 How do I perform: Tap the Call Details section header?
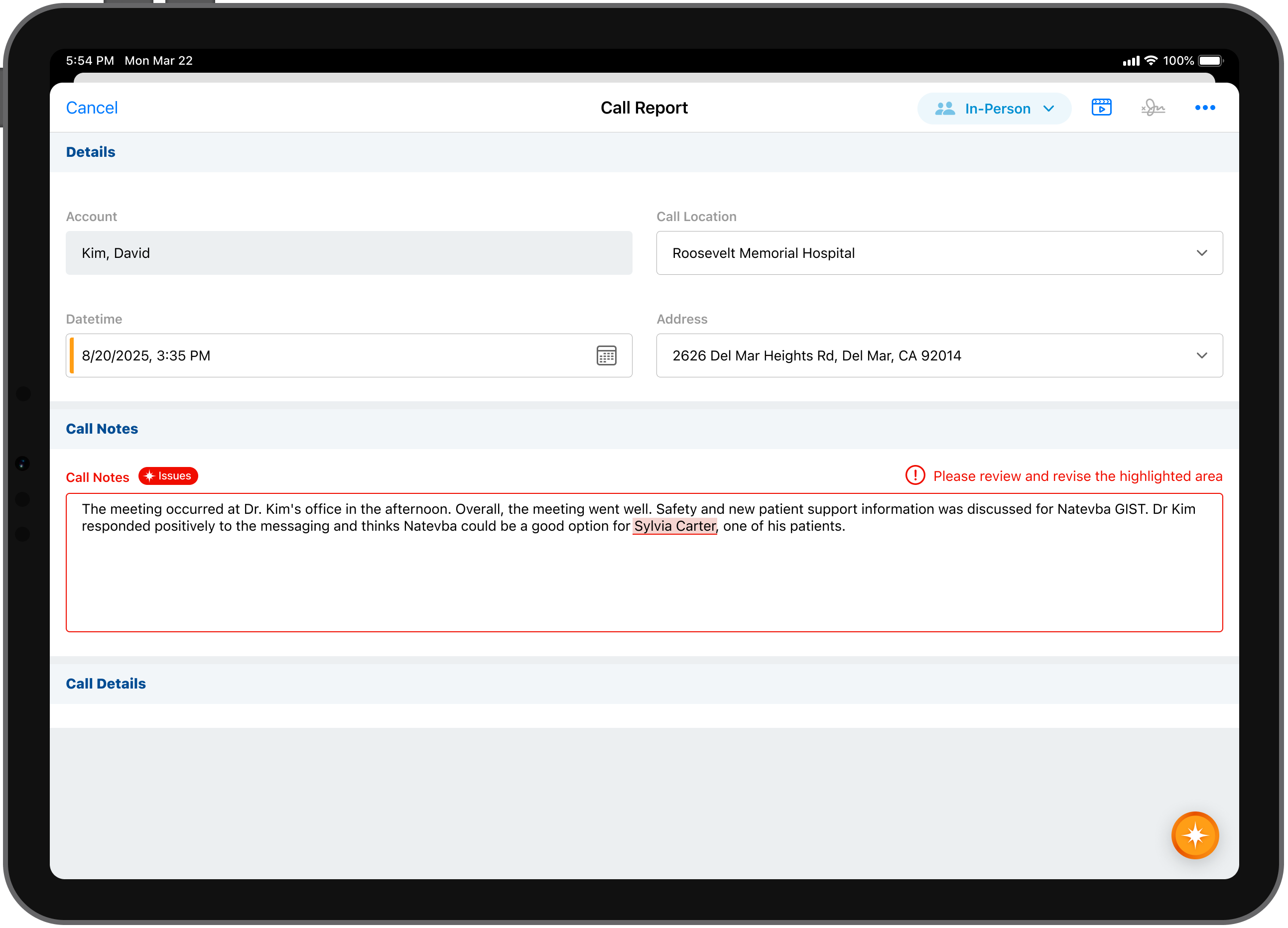106,684
